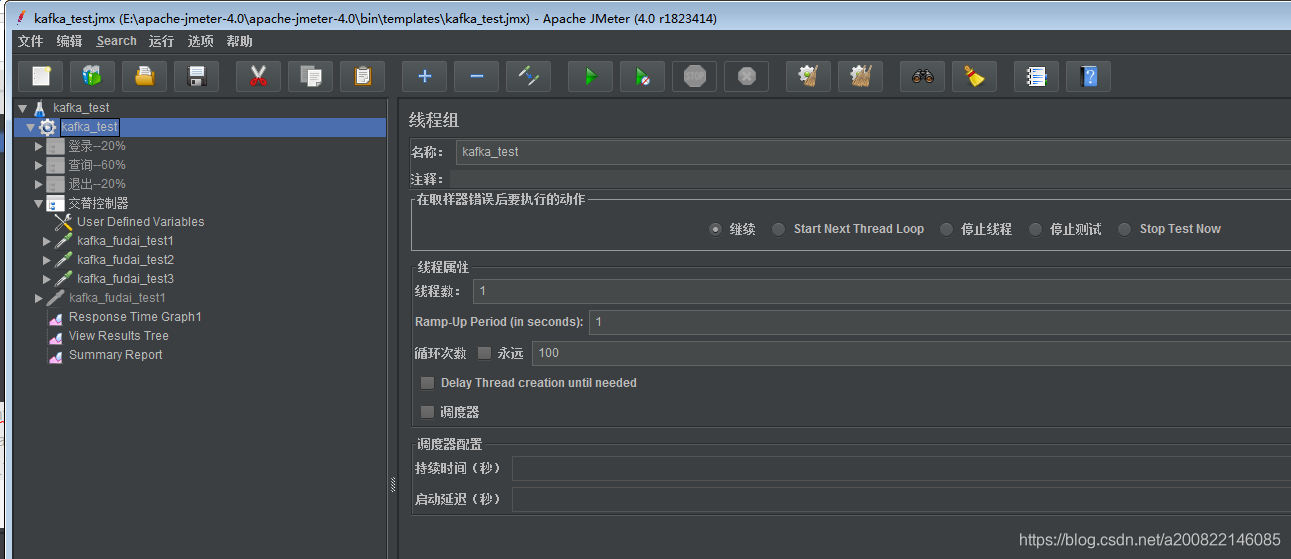
Task: Expand the kafka_fudai_test3 sampler
Action: coord(47,279)
